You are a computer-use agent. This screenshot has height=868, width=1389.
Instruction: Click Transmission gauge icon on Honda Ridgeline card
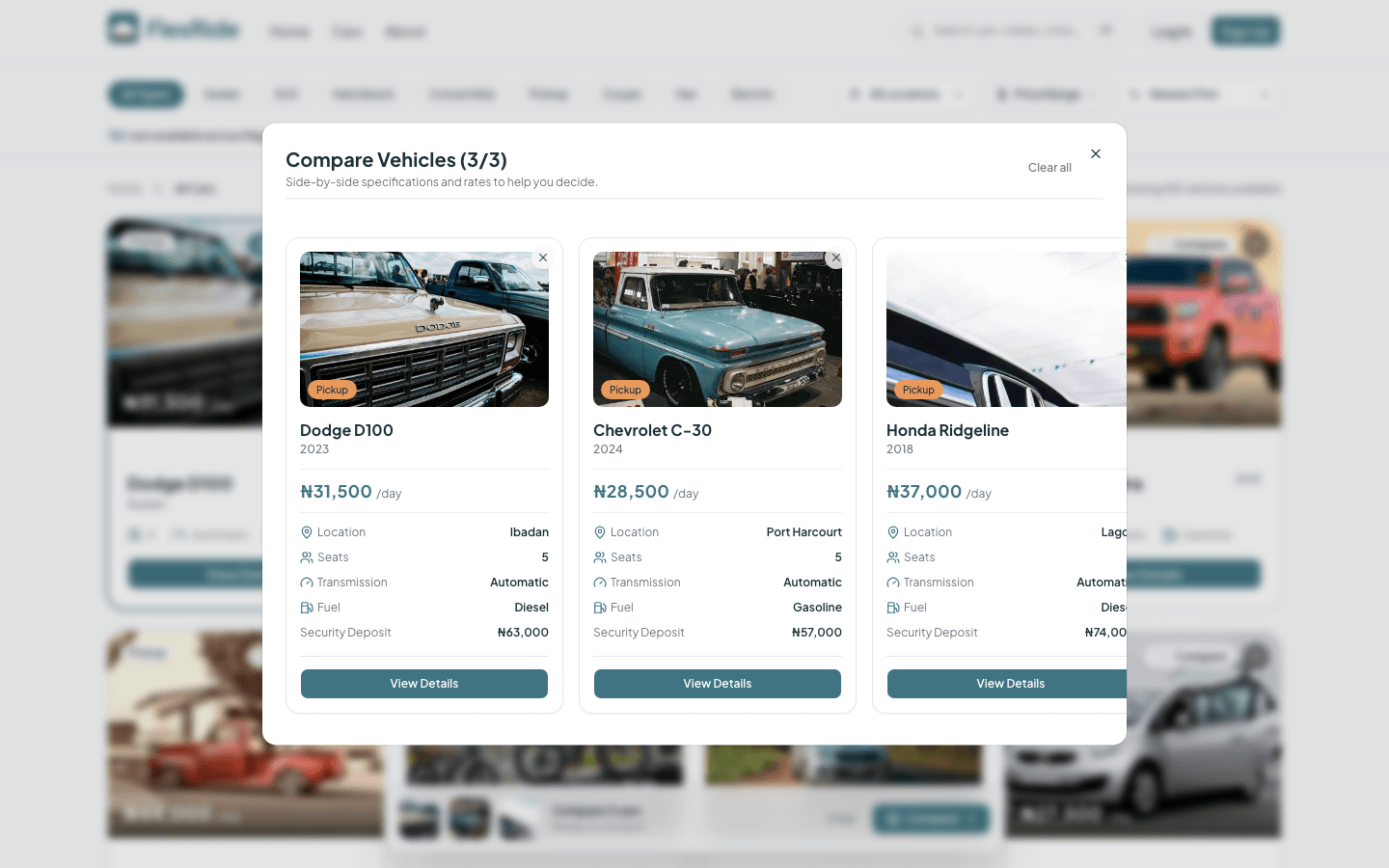pyautogui.click(x=893, y=583)
